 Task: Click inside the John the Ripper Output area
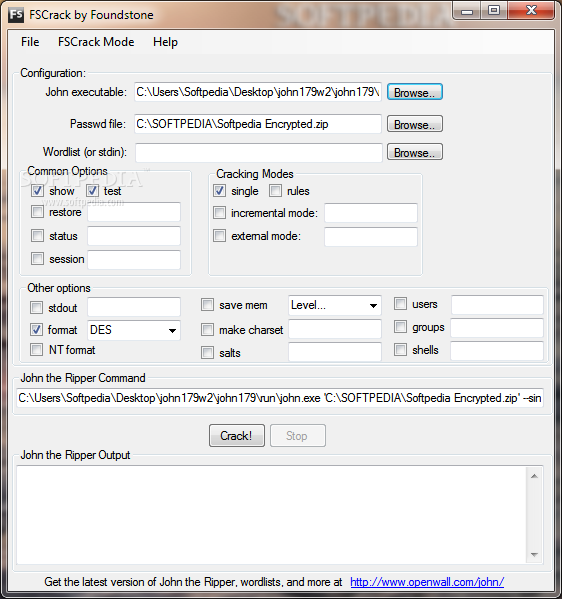(x=271, y=515)
